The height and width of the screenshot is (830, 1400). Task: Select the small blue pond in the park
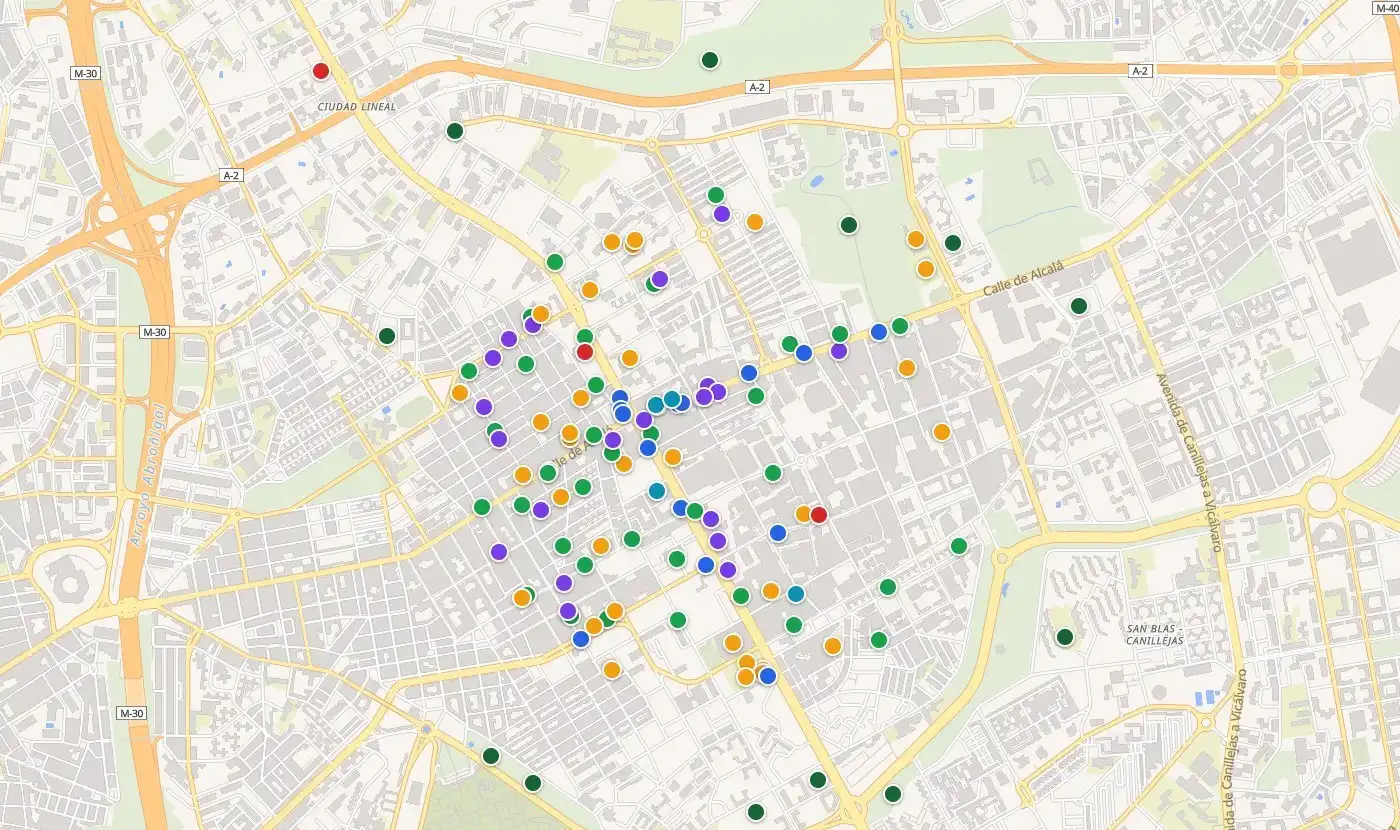(x=816, y=182)
